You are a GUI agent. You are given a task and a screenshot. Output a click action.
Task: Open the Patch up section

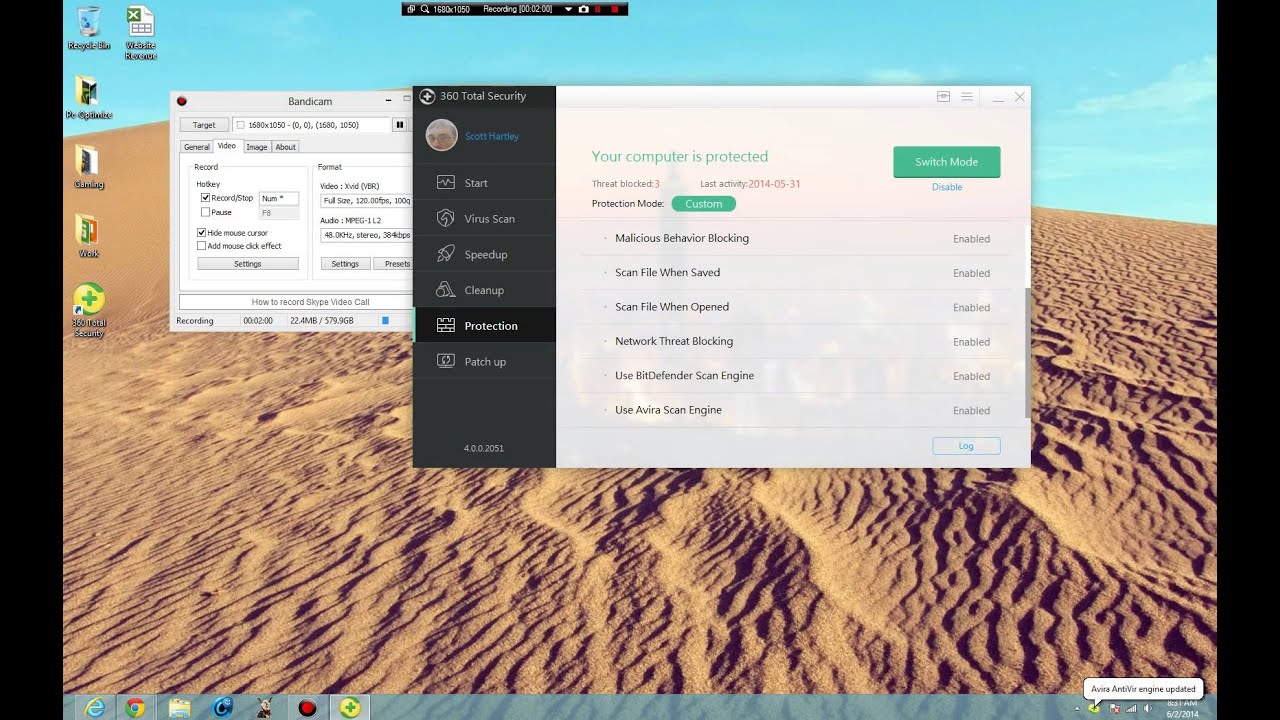pos(484,362)
